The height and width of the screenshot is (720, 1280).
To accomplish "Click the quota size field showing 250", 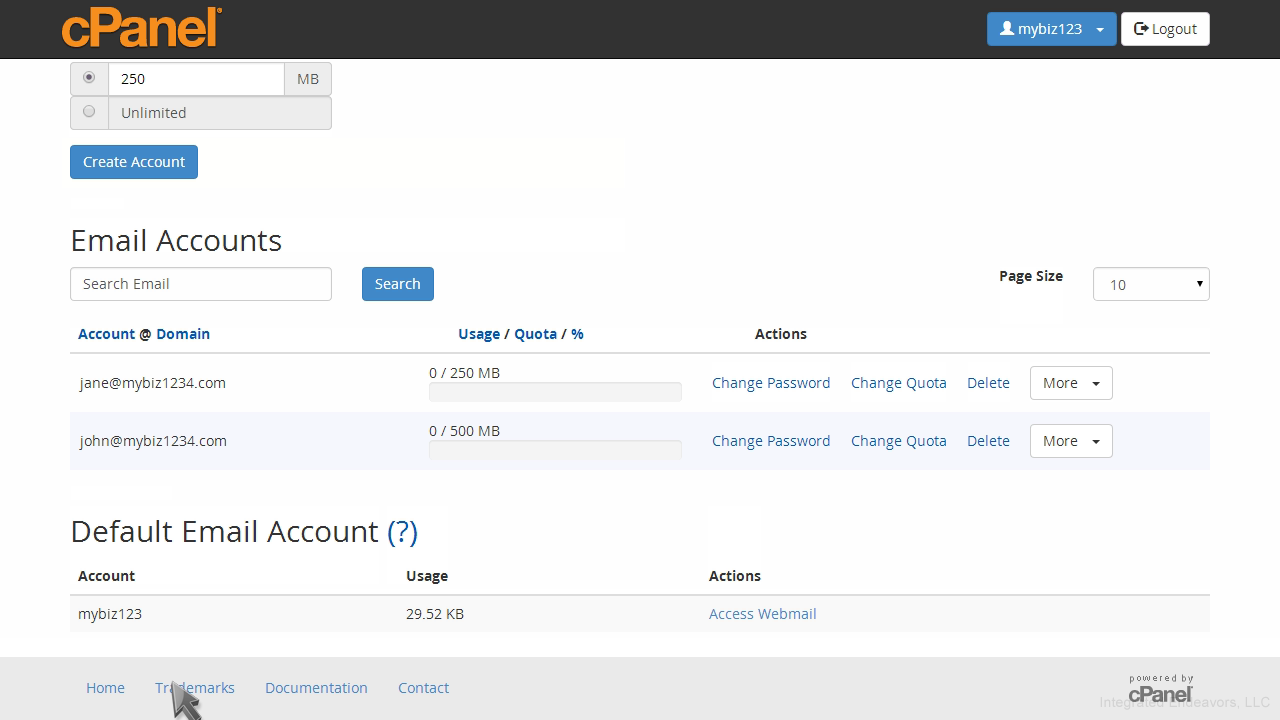I will point(196,79).
